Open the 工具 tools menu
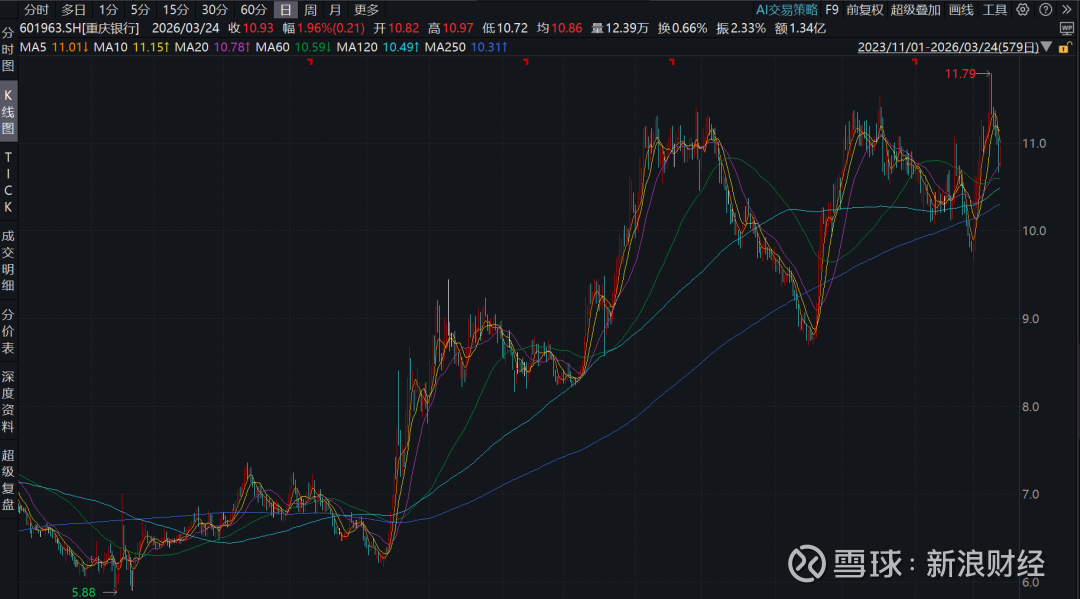Viewport: 1080px width, 599px height. (995, 10)
